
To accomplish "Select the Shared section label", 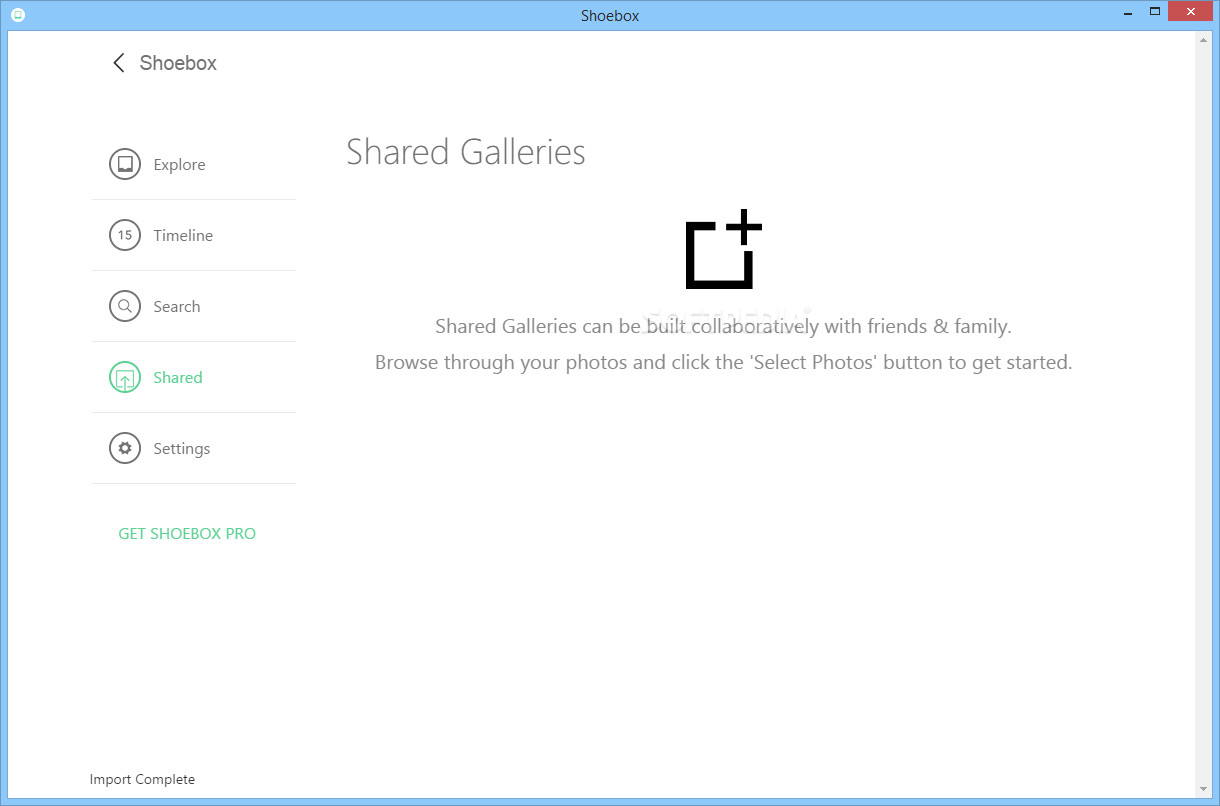I will (178, 378).
